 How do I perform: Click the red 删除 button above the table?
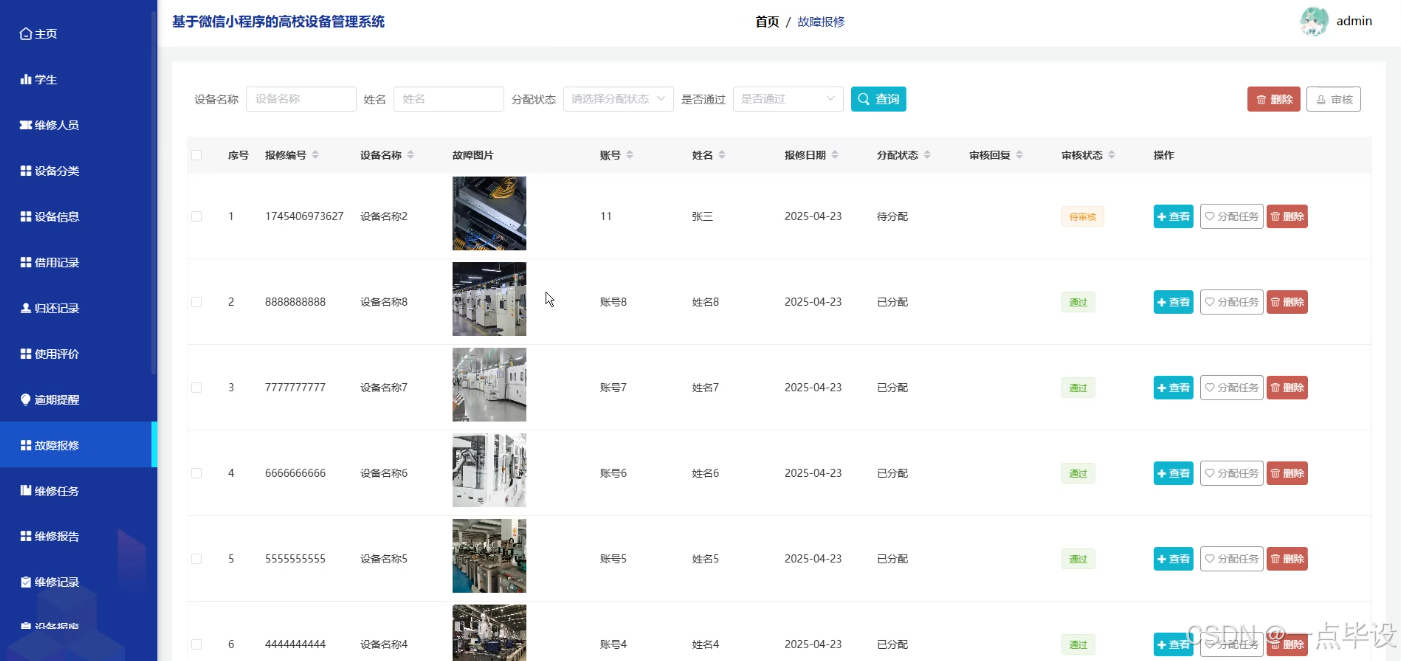pyautogui.click(x=1273, y=99)
